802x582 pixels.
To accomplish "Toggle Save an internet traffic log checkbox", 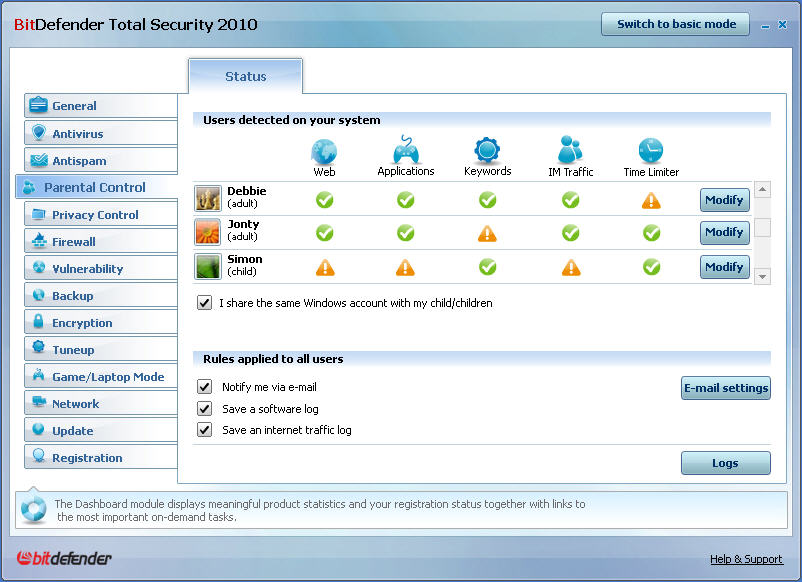I will tap(204, 430).
